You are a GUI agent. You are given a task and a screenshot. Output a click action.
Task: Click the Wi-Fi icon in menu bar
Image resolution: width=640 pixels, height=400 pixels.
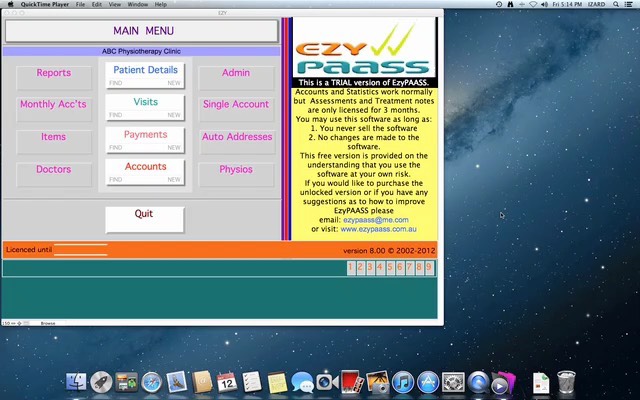pyautogui.click(x=533, y=4)
